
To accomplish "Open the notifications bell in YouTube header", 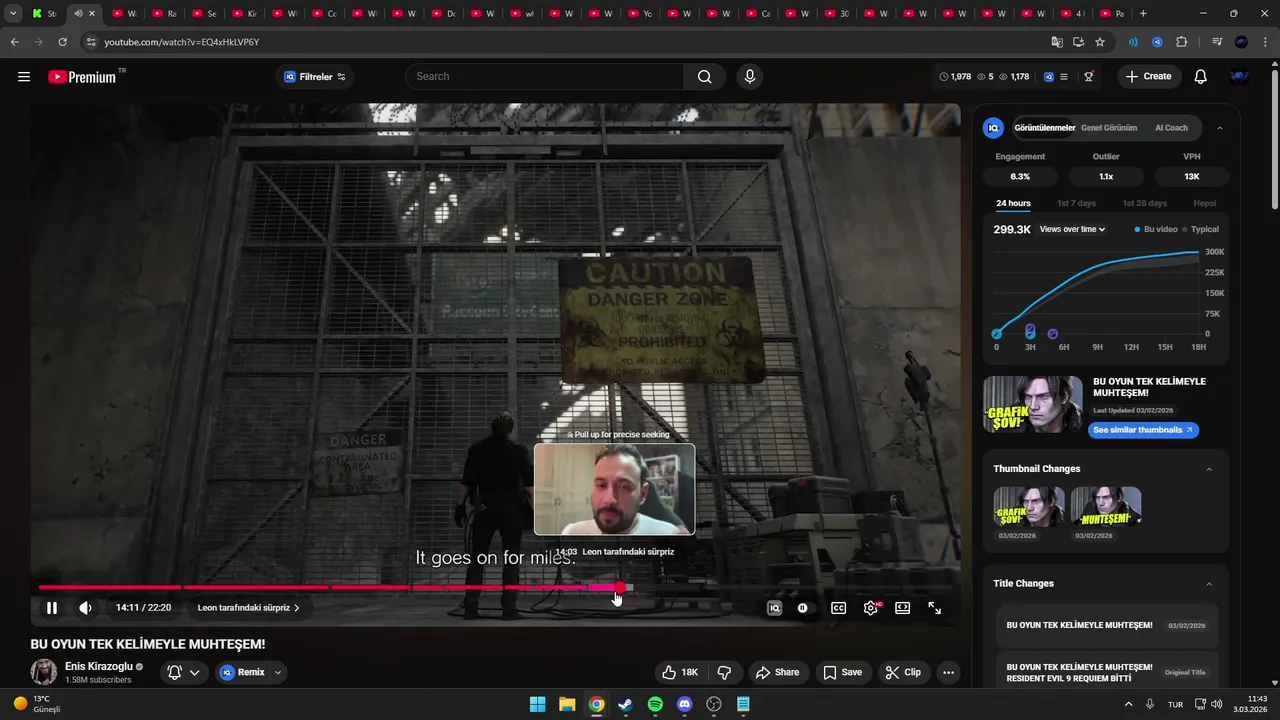I will [1201, 77].
